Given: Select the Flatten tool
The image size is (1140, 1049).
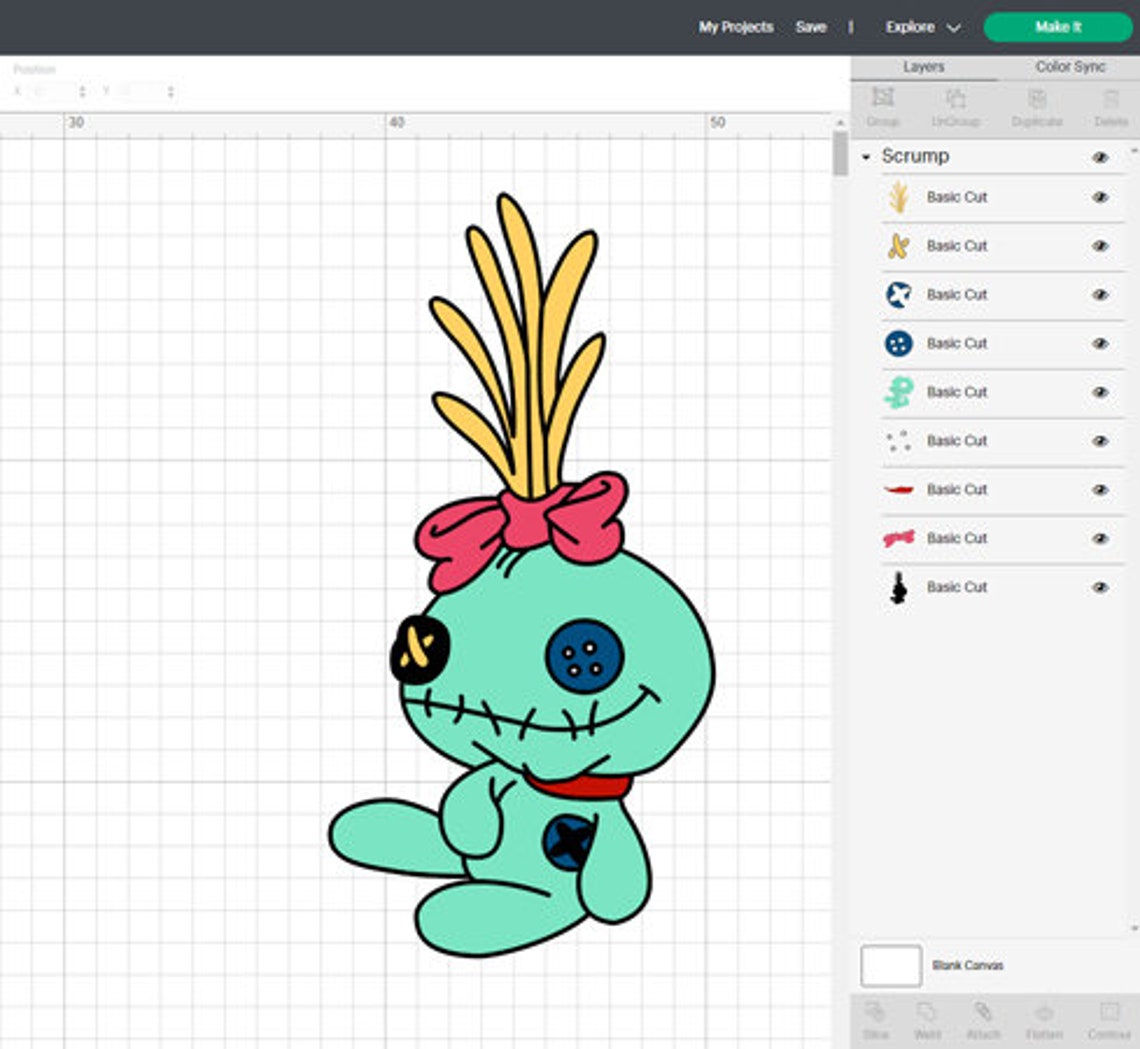Looking at the screenshot, I should (1044, 1011).
